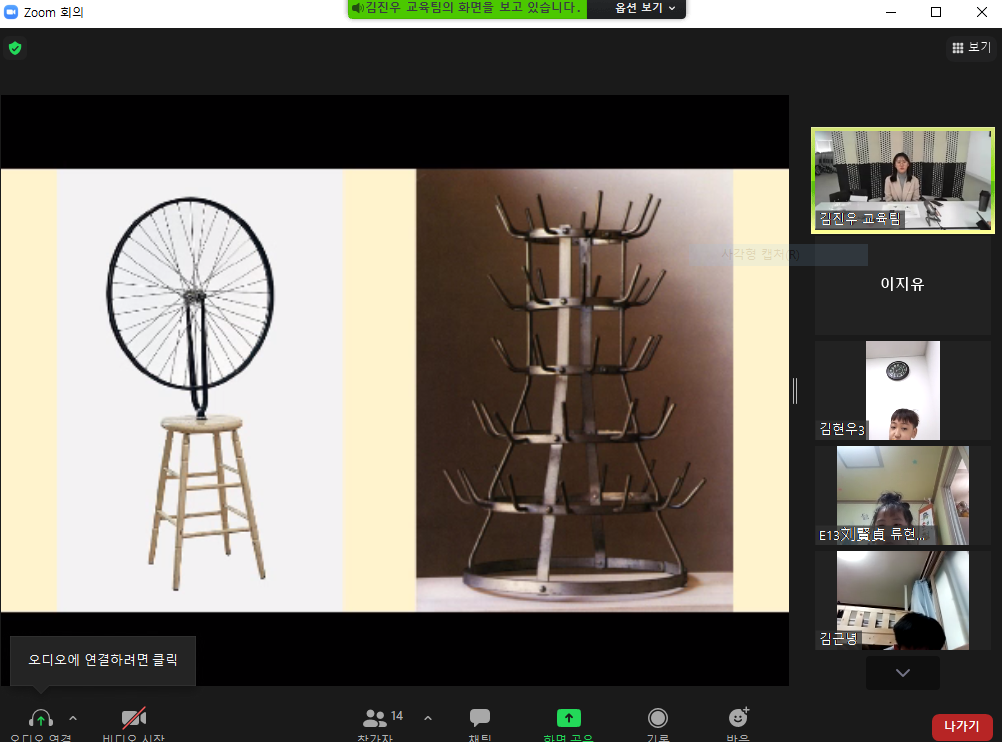Select 이지유 participant tile
This screenshot has width=1002, height=742.
click(x=902, y=284)
